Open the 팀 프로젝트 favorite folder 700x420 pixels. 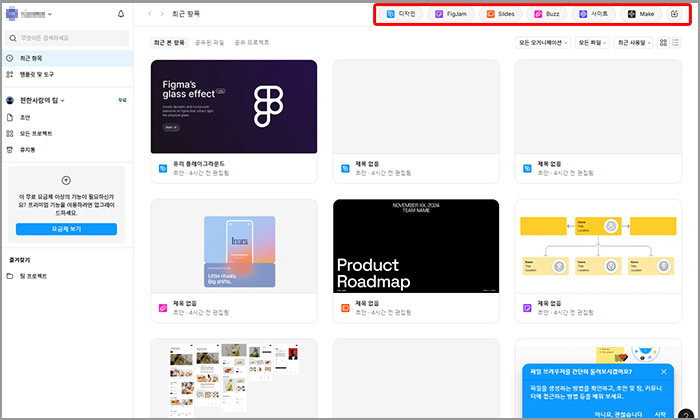67,276
